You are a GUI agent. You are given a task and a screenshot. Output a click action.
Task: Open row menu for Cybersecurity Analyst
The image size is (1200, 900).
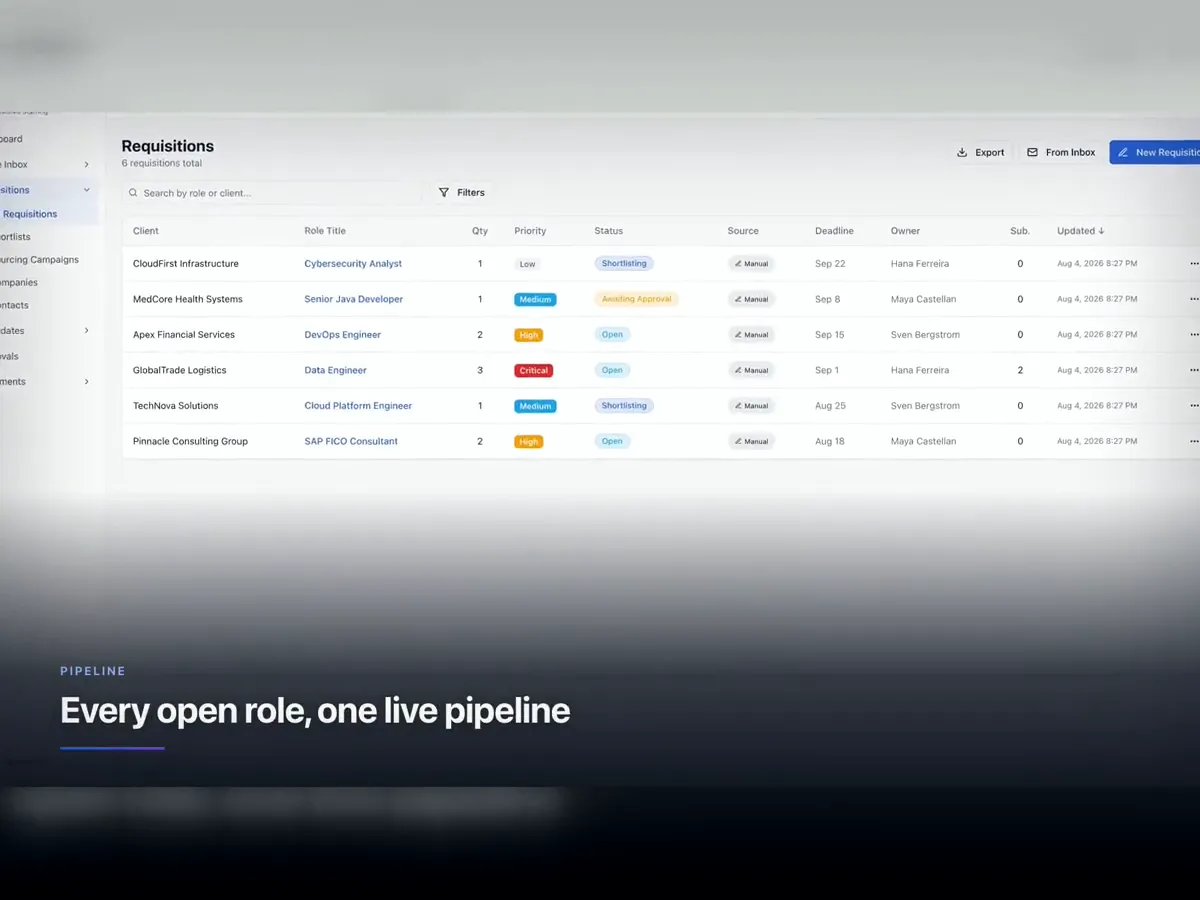click(x=1194, y=264)
